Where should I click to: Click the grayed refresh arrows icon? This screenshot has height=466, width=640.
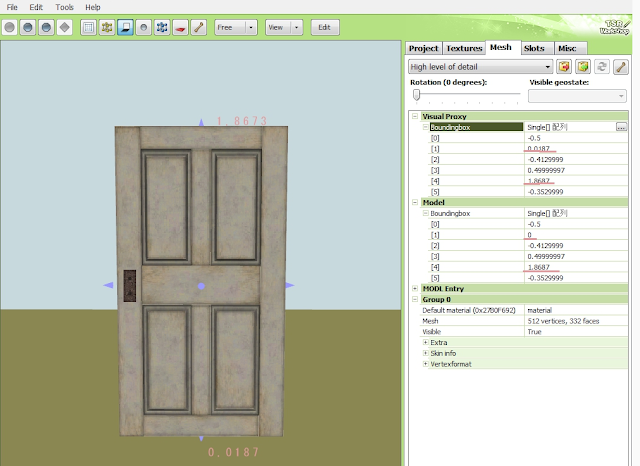[x=602, y=67]
